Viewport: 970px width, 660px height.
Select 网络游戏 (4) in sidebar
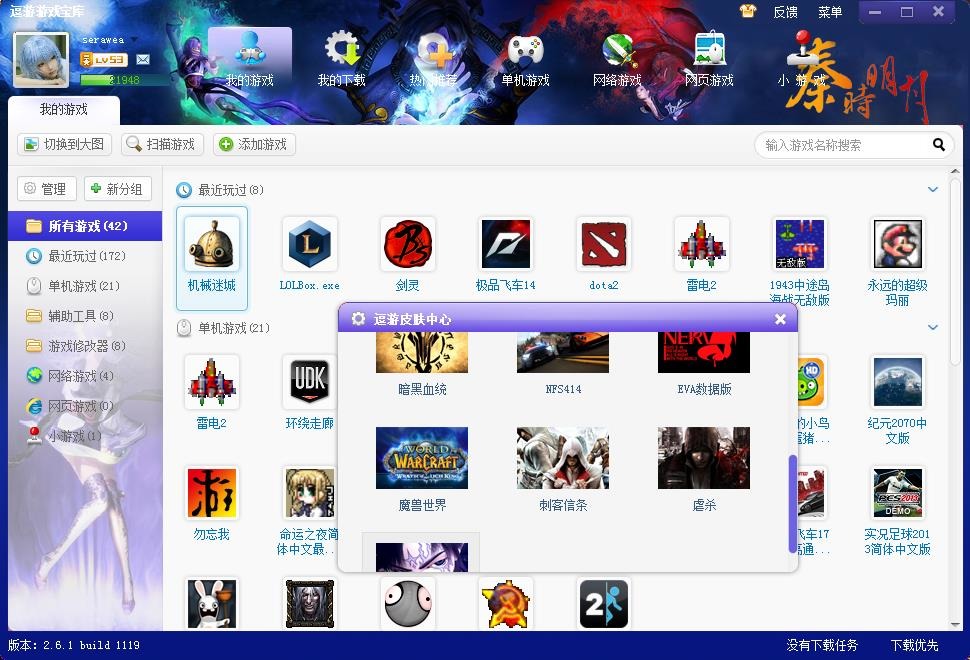point(85,376)
